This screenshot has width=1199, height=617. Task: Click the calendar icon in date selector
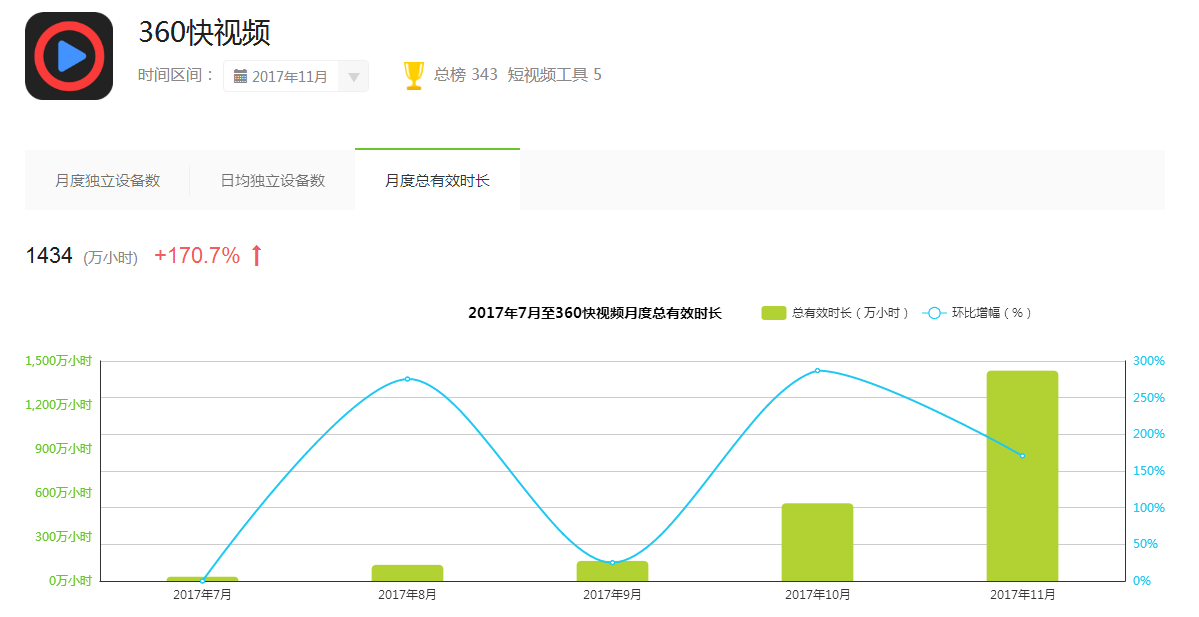240,76
